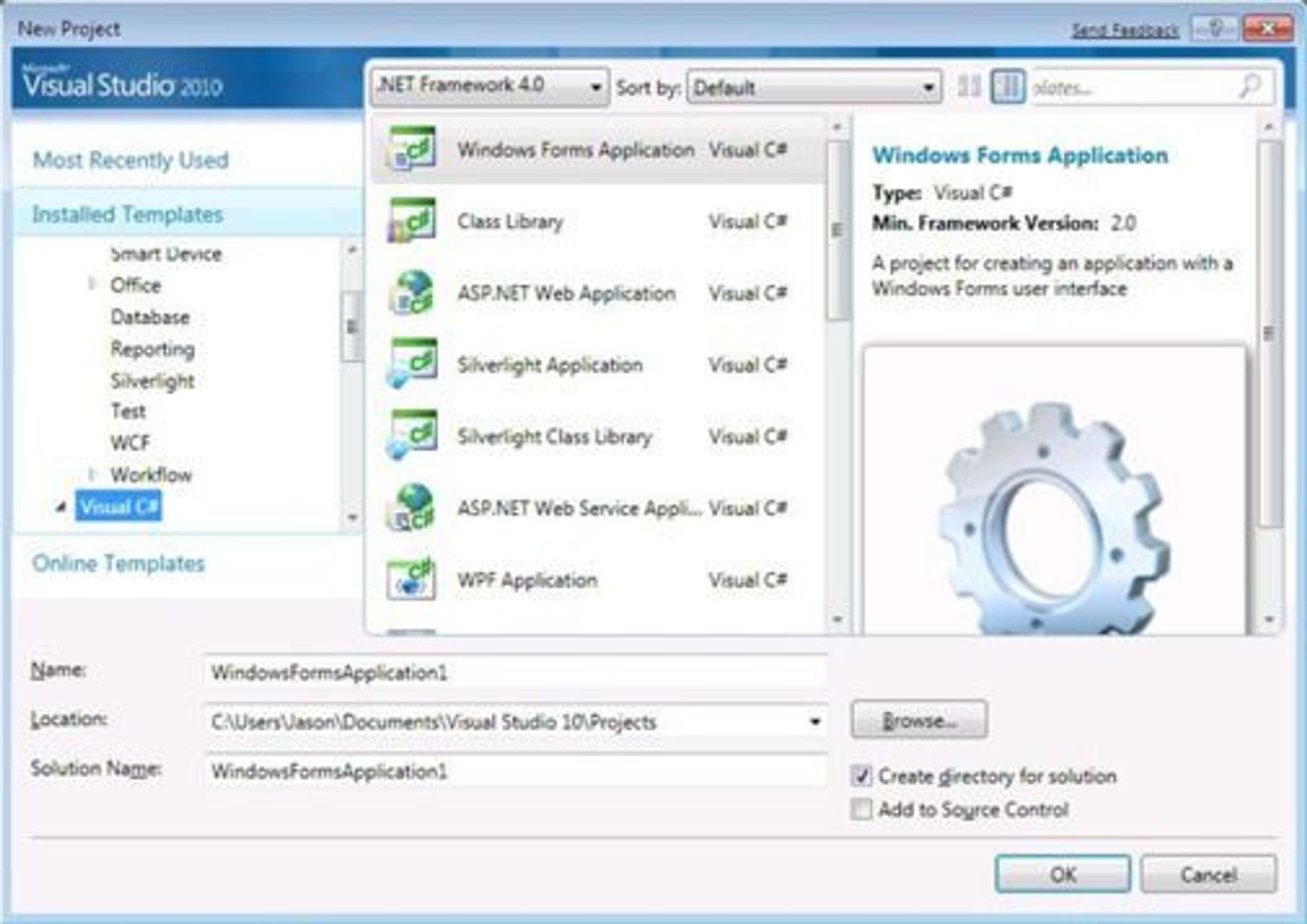Click the Solution Name input field
1307x924 pixels.
[516, 770]
